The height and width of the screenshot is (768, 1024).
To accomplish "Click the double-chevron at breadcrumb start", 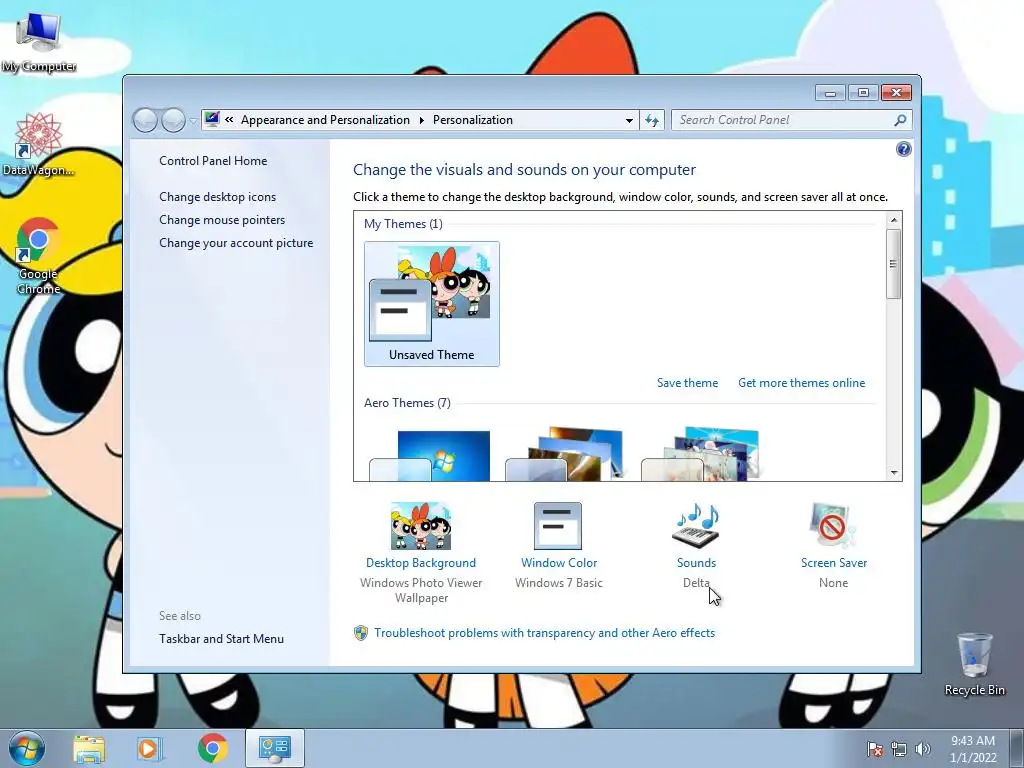I will [x=229, y=120].
